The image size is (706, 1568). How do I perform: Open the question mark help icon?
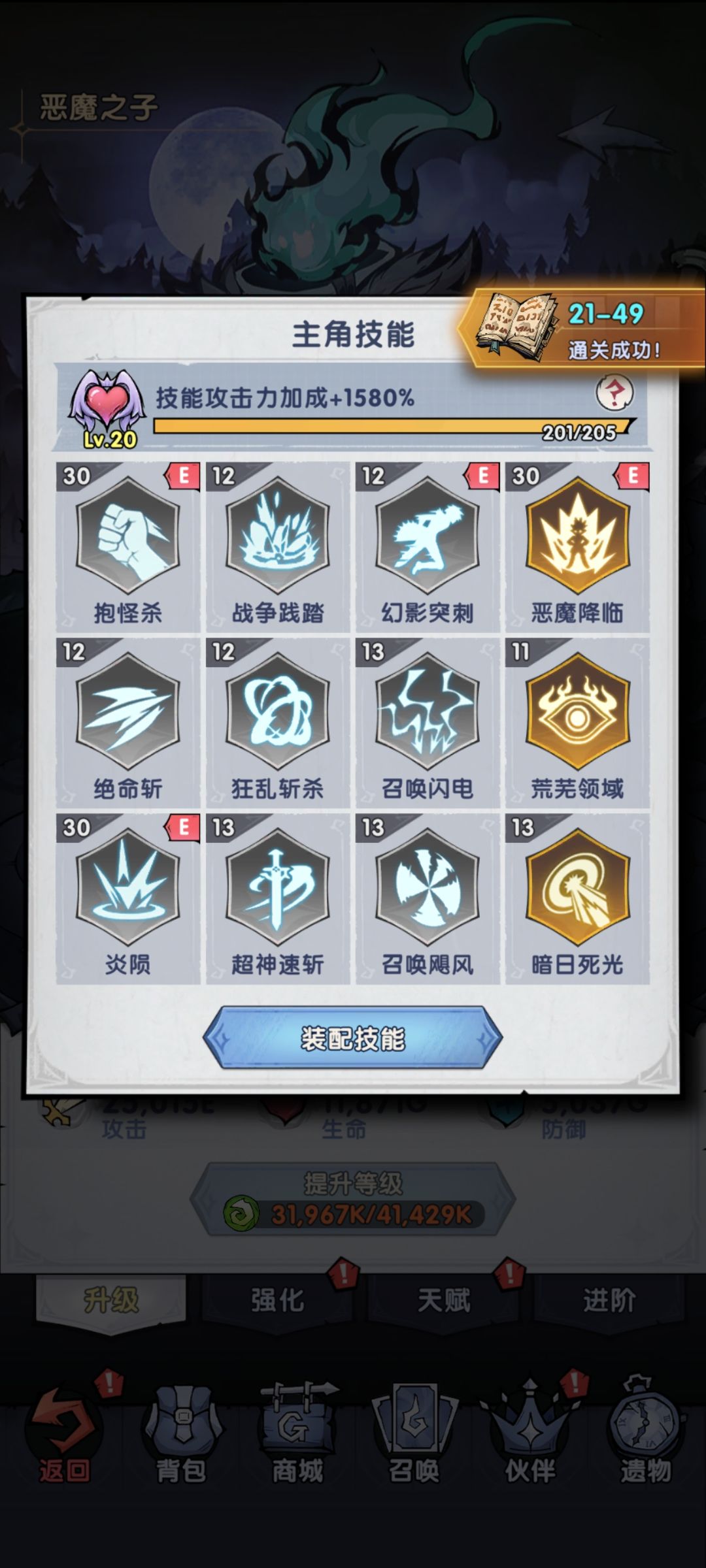(614, 393)
